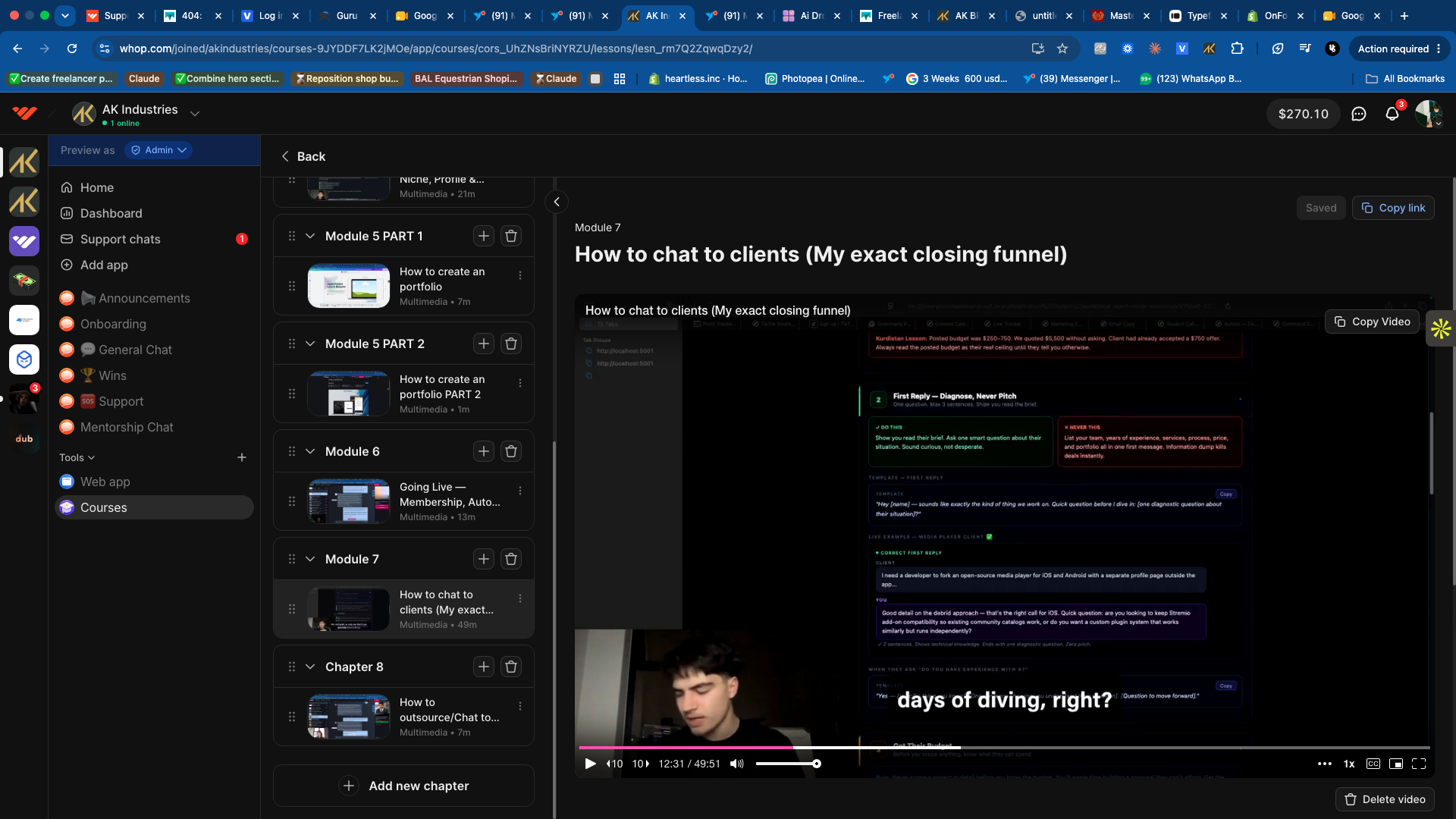Adjust the video volume slider

(789, 764)
